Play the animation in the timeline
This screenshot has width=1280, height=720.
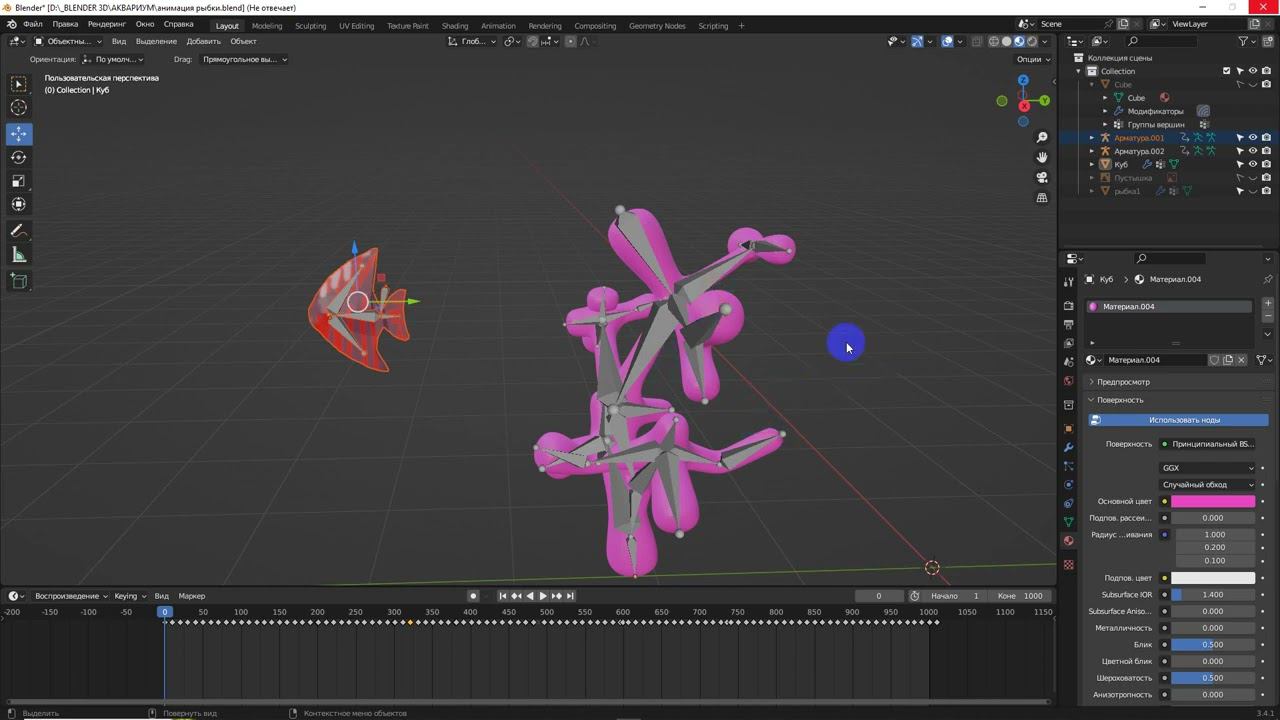(x=543, y=596)
